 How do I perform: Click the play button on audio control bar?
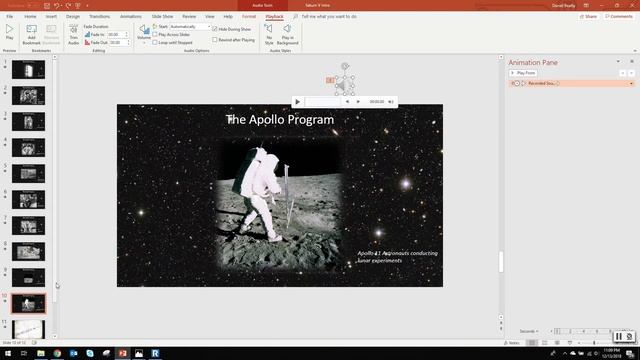[298, 102]
